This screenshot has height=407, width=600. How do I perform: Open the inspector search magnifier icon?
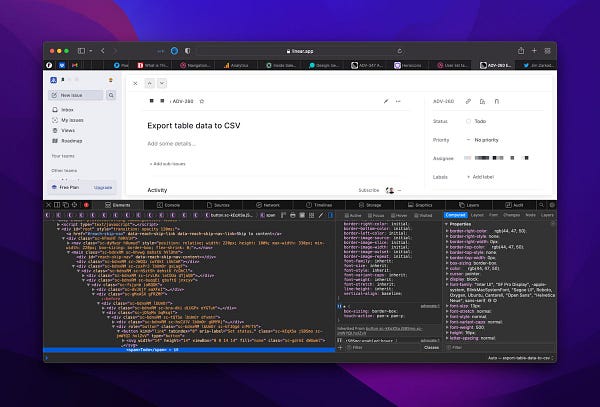[541, 205]
